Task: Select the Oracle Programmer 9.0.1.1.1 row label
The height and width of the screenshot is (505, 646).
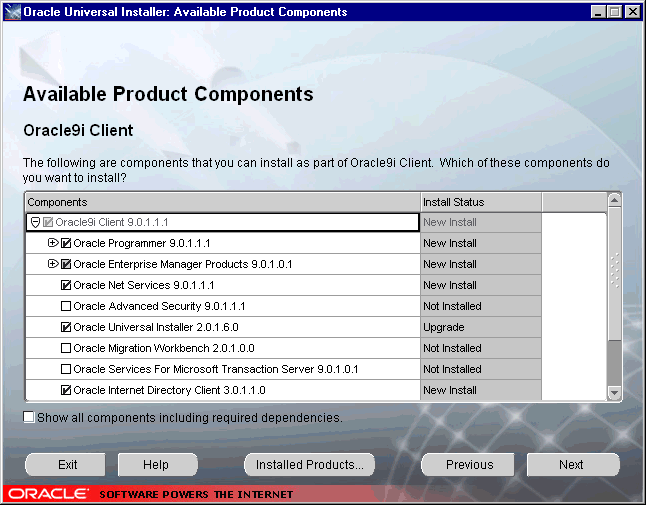Action: point(142,243)
